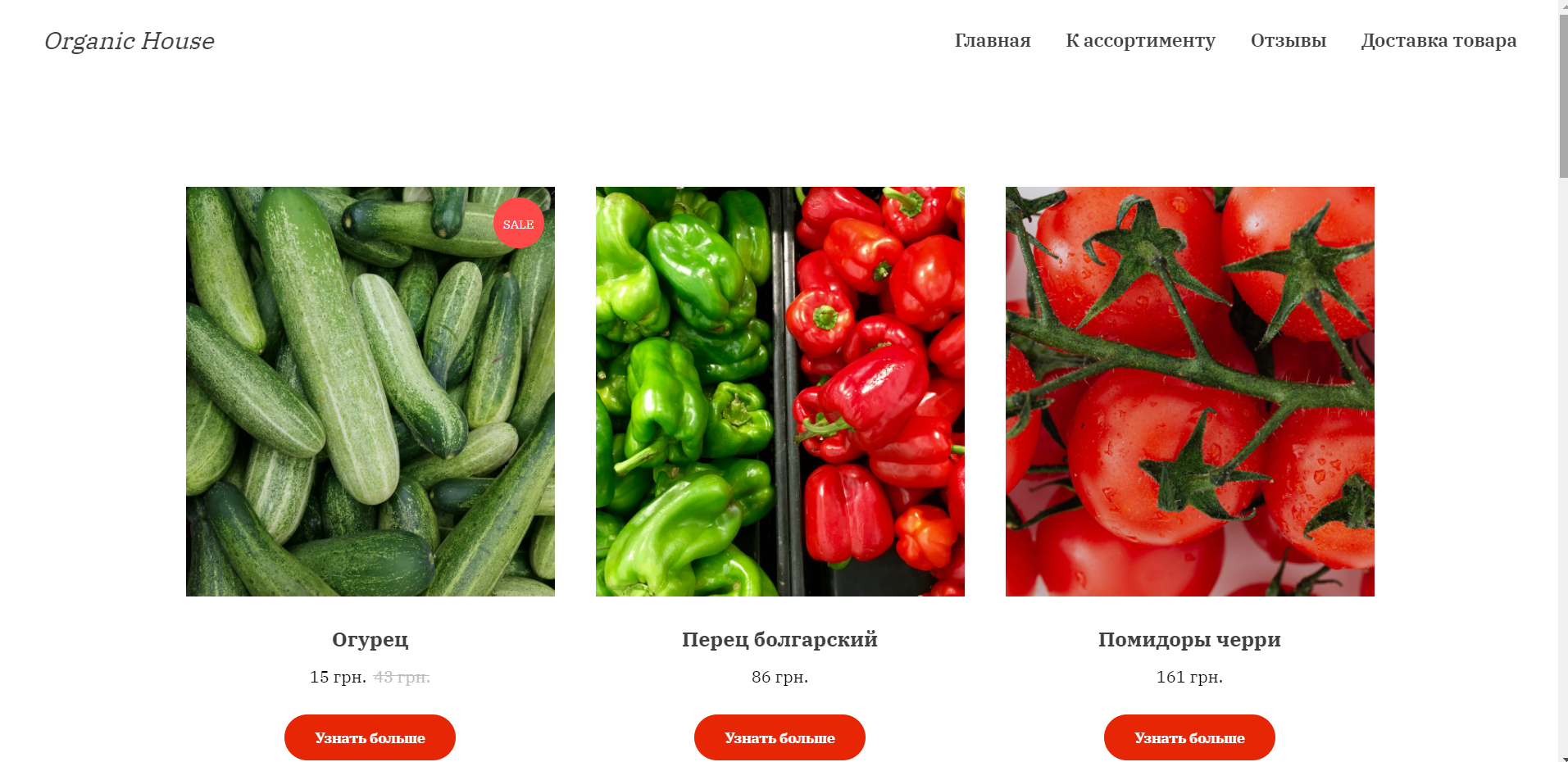Click the 15 грн. sale price
Viewport: 1568px width, 762px height.
pyautogui.click(x=338, y=677)
